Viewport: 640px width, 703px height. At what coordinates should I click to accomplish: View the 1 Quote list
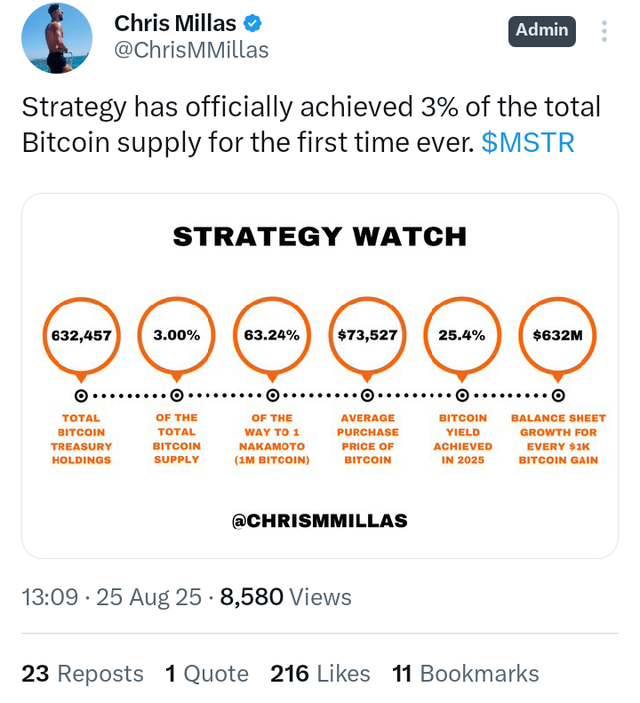(207, 673)
